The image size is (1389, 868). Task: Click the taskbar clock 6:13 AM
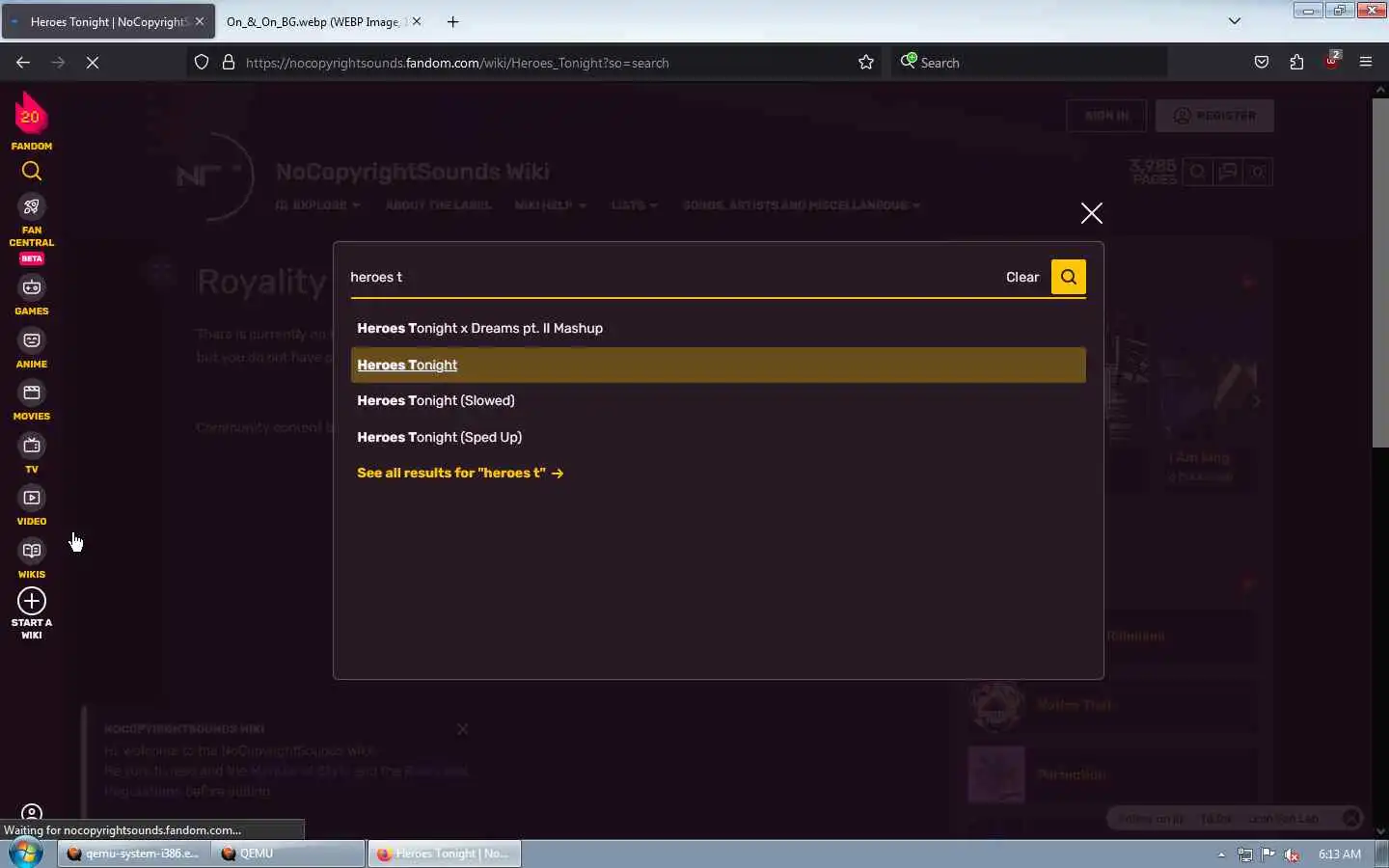1340,854
